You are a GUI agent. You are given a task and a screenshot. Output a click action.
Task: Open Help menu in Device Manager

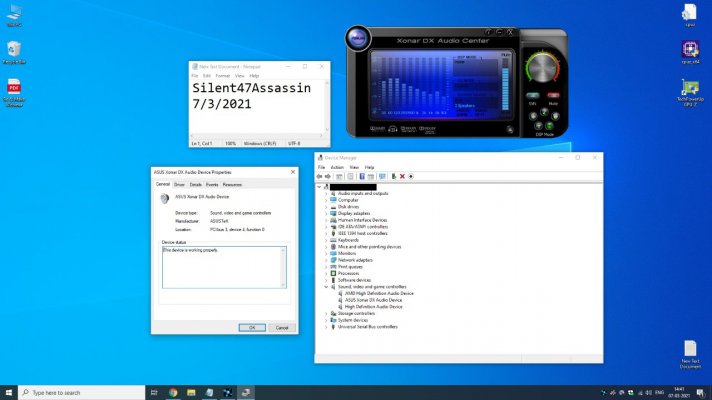click(x=370, y=168)
